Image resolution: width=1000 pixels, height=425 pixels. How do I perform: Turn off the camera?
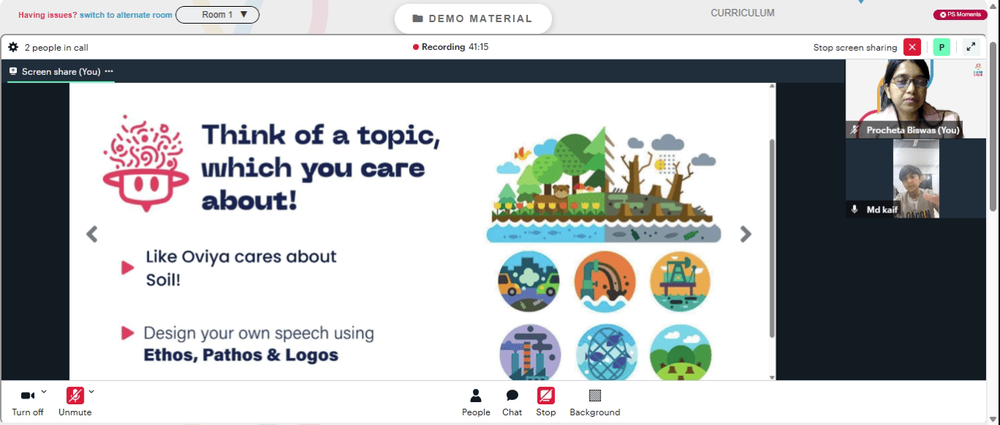(27, 403)
